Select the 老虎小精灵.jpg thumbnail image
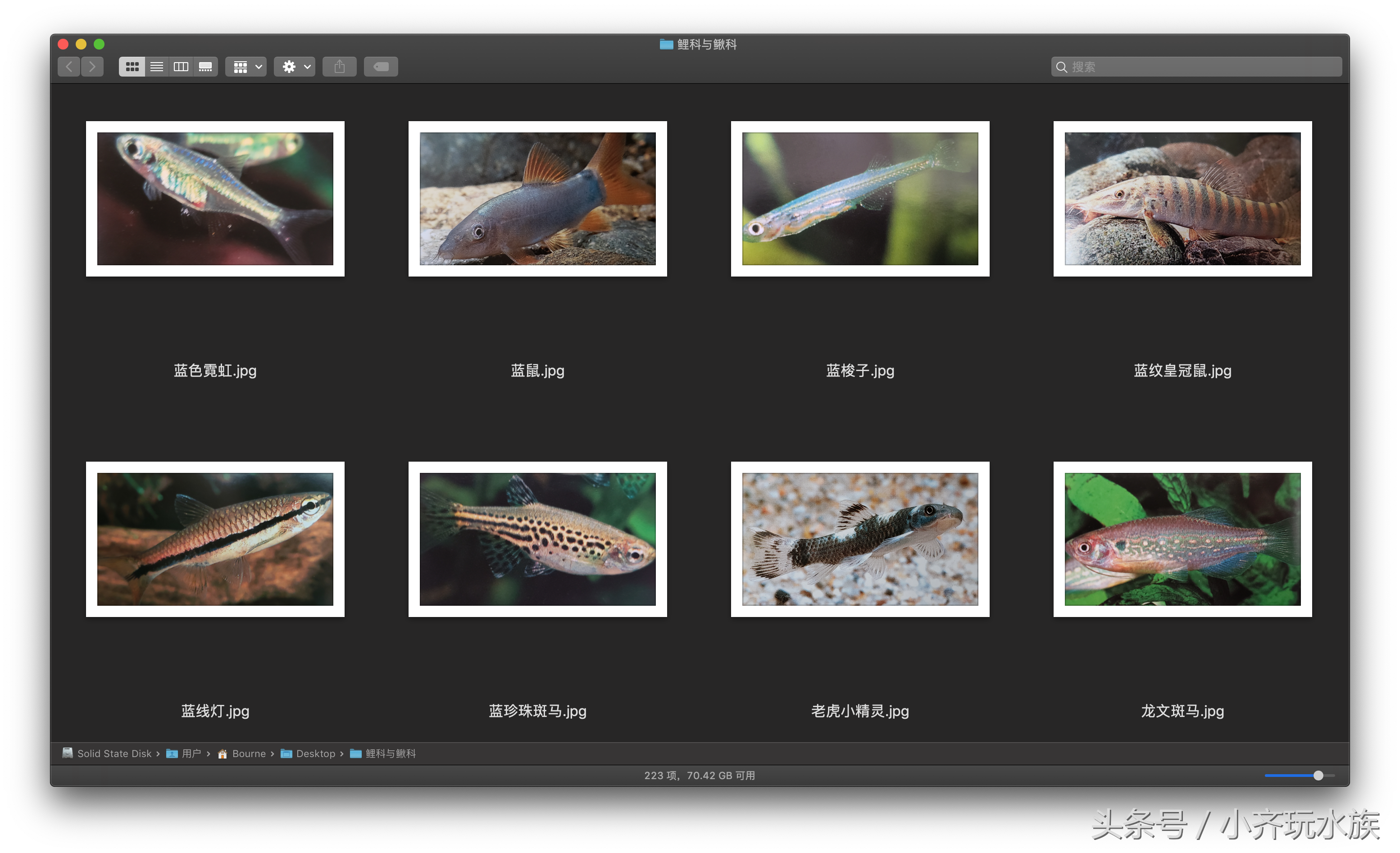The height and width of the screenshot is (853, 1400). click(860, 539)
